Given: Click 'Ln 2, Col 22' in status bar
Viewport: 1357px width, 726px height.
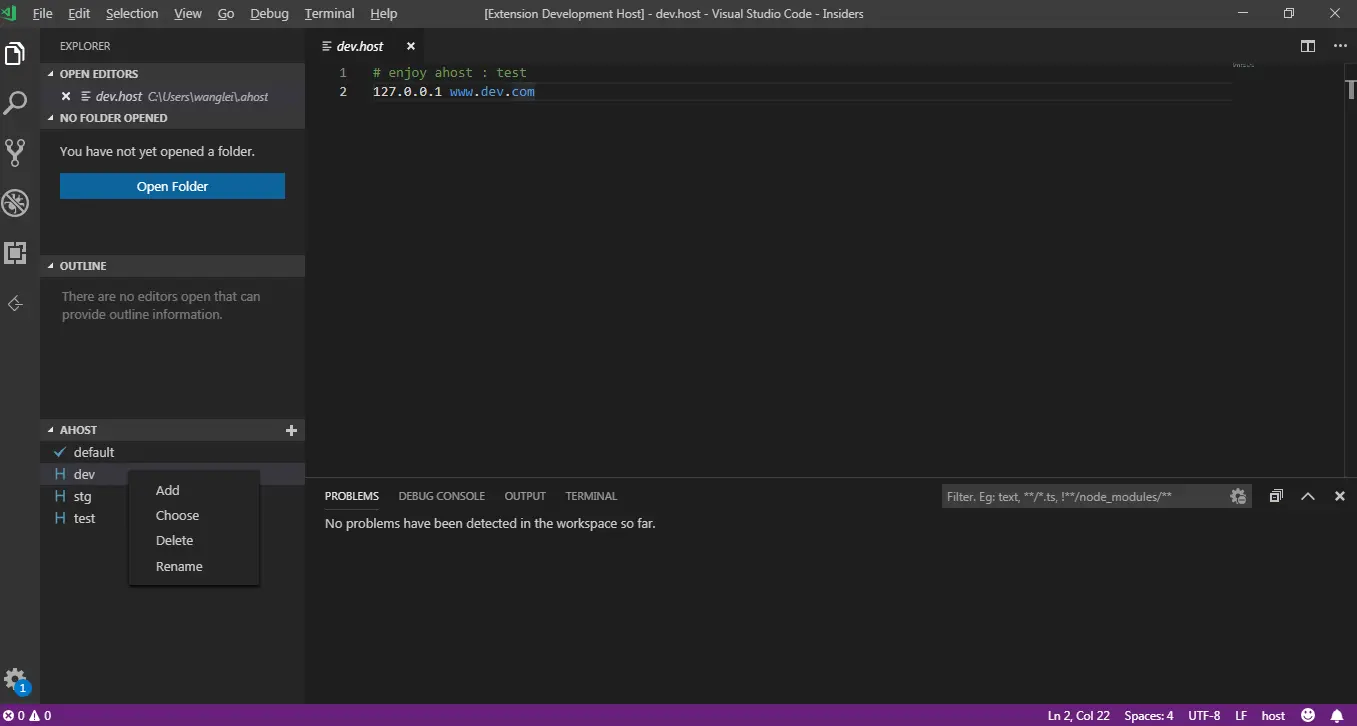Looking at the screenshot, I should click(1079, 716).
